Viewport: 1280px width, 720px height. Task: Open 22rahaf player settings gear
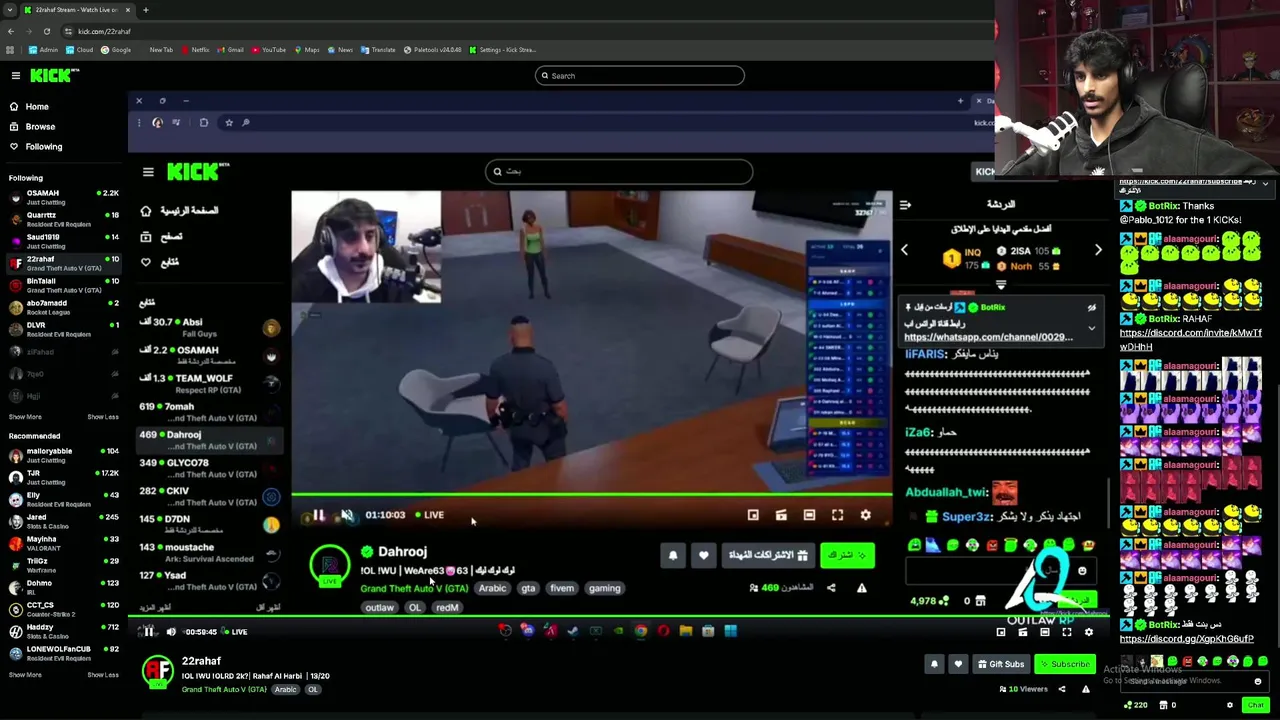click(x=1089, y=632)
